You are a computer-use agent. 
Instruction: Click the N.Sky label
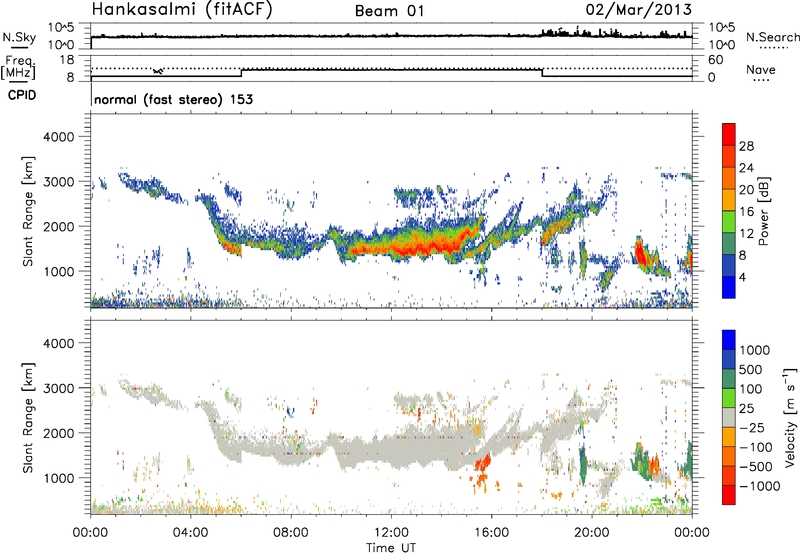pos(19,37)
